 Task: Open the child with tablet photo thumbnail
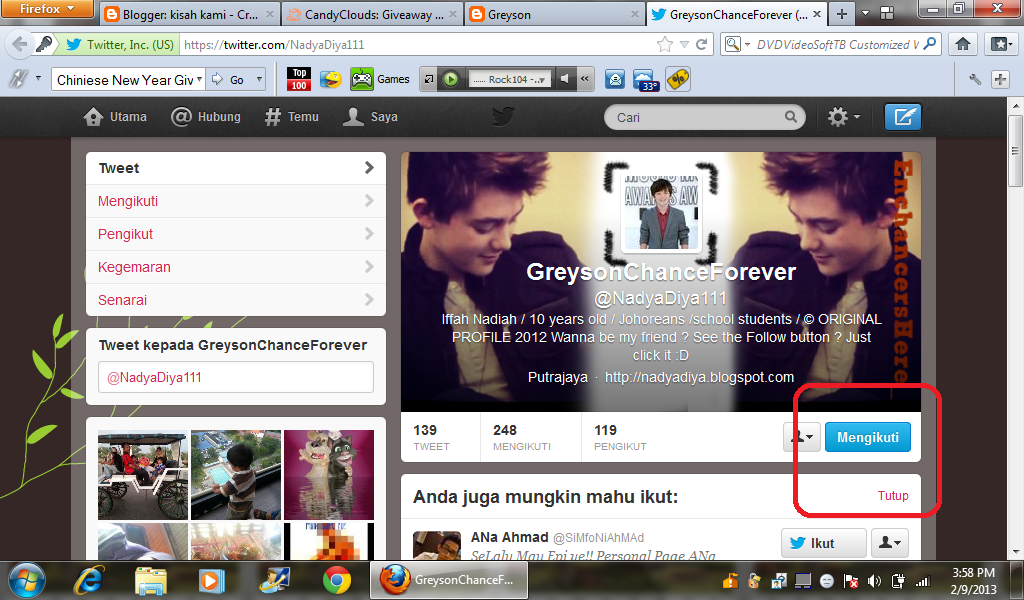[x=236, y=475]
